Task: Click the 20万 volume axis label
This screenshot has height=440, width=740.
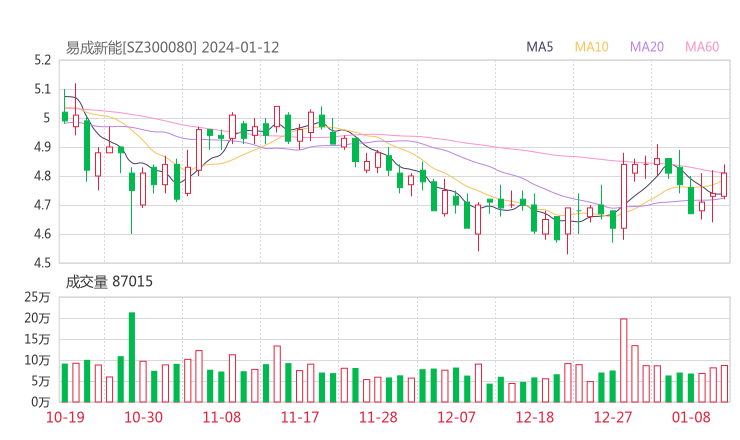Action: [x=37, y=319]
